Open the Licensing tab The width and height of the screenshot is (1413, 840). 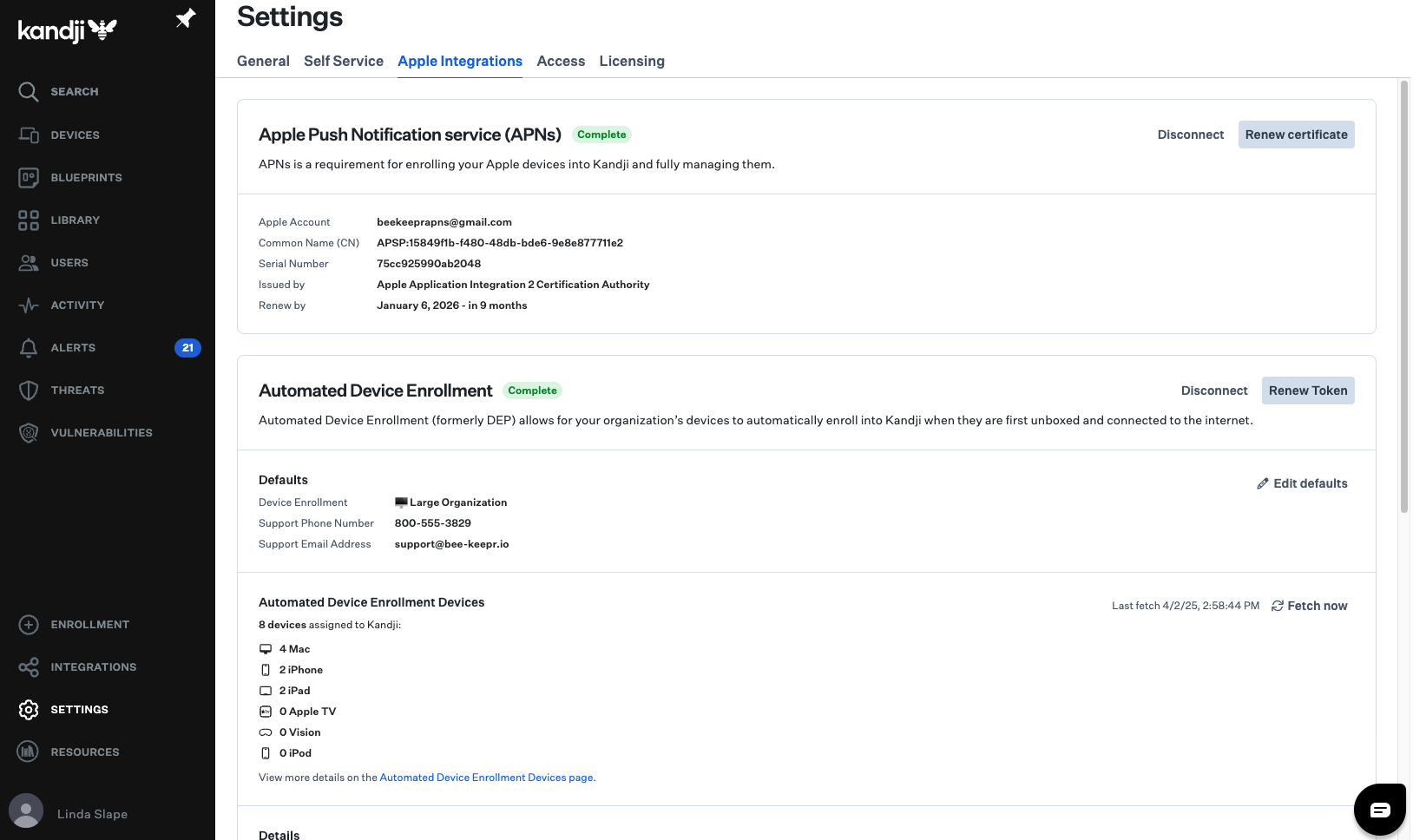[x=632, y=61]
